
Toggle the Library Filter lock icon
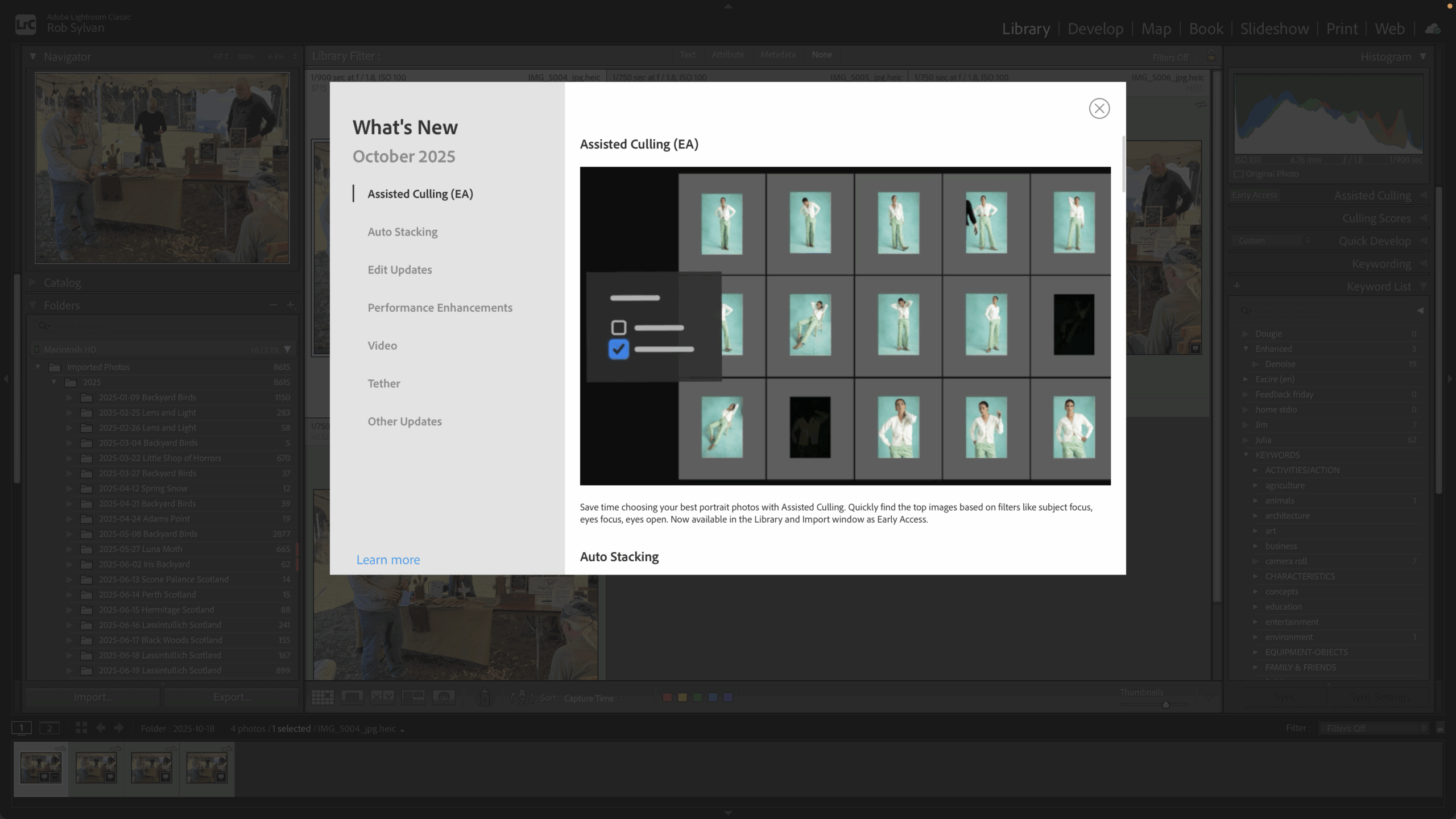click(x=1211, y=56)
